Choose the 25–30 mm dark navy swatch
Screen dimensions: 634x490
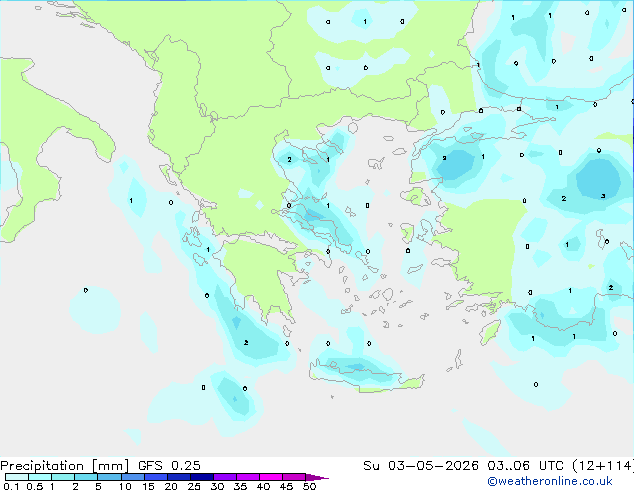point(202,477)
